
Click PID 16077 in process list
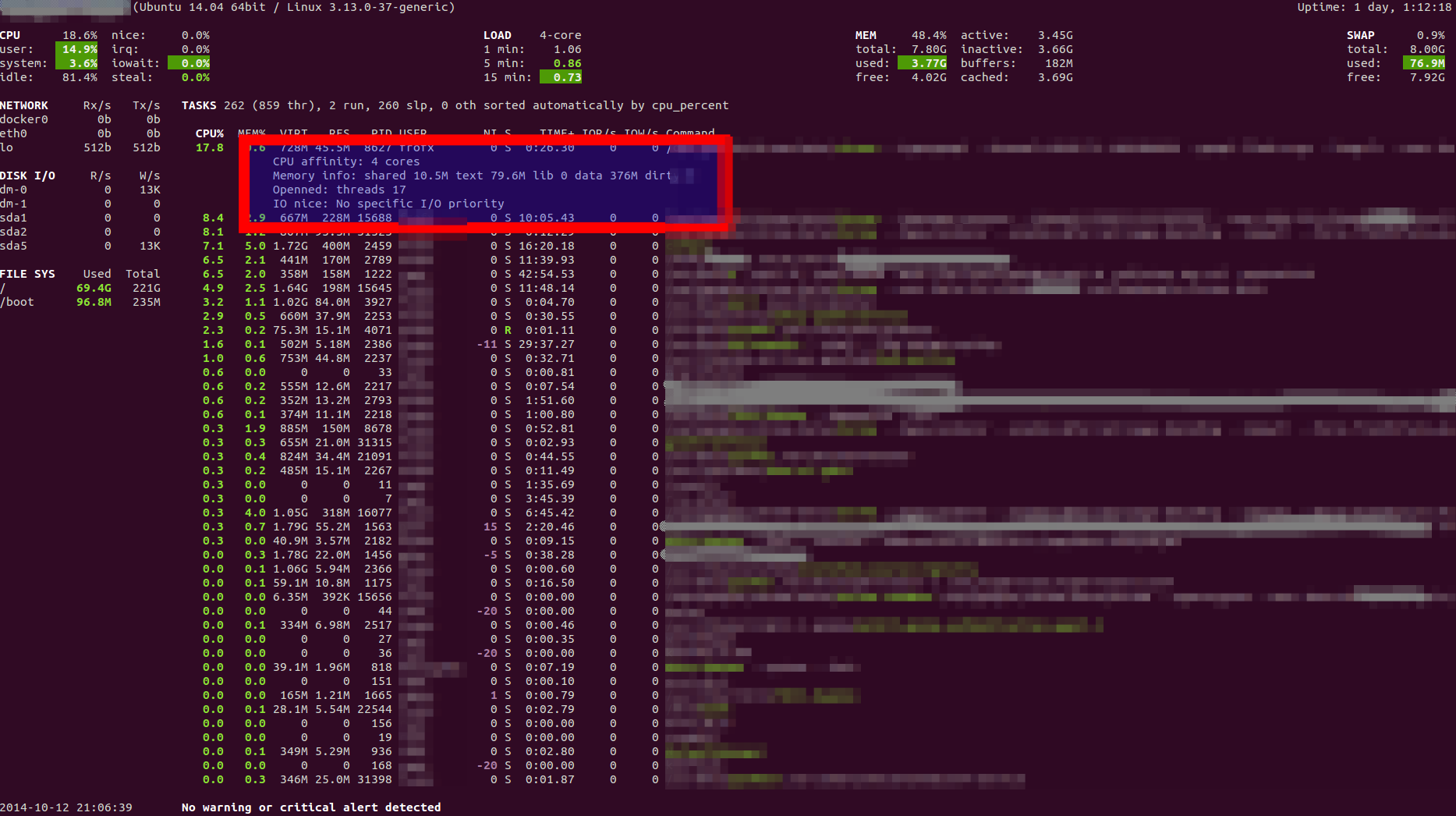[x=374, y=513]
